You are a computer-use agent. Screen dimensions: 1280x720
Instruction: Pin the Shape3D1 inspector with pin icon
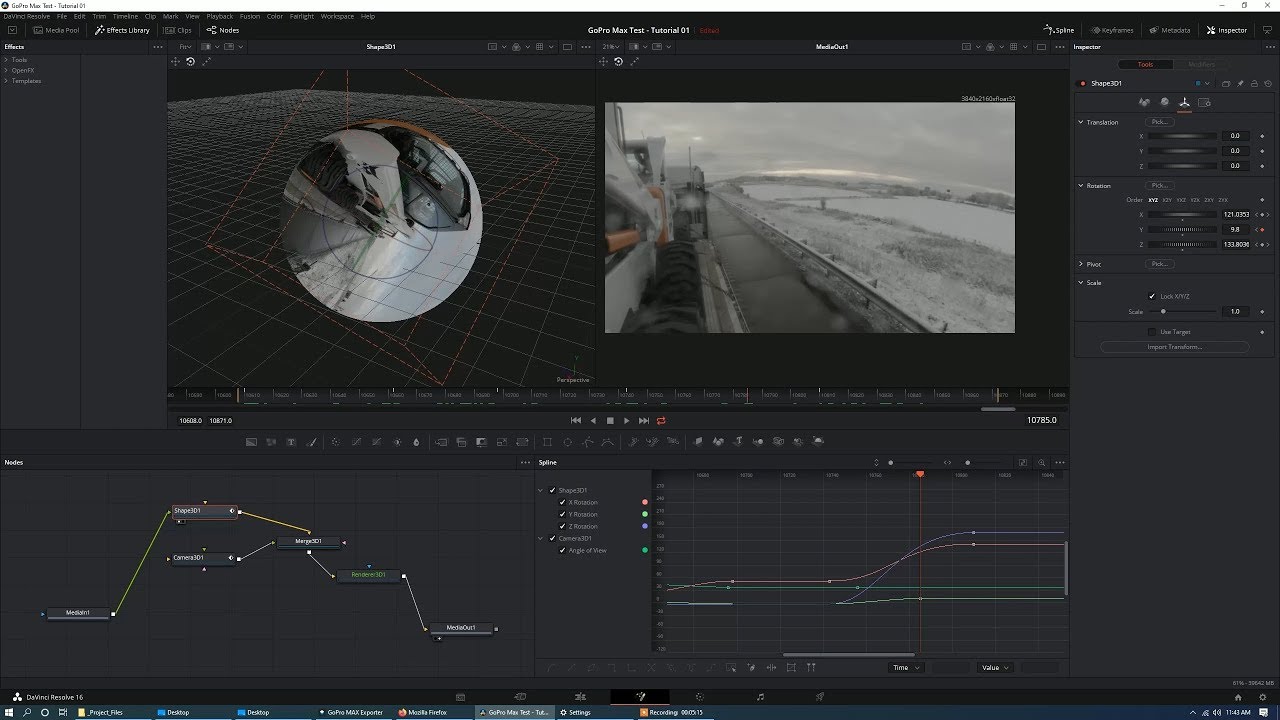(x=1240, y=84)
